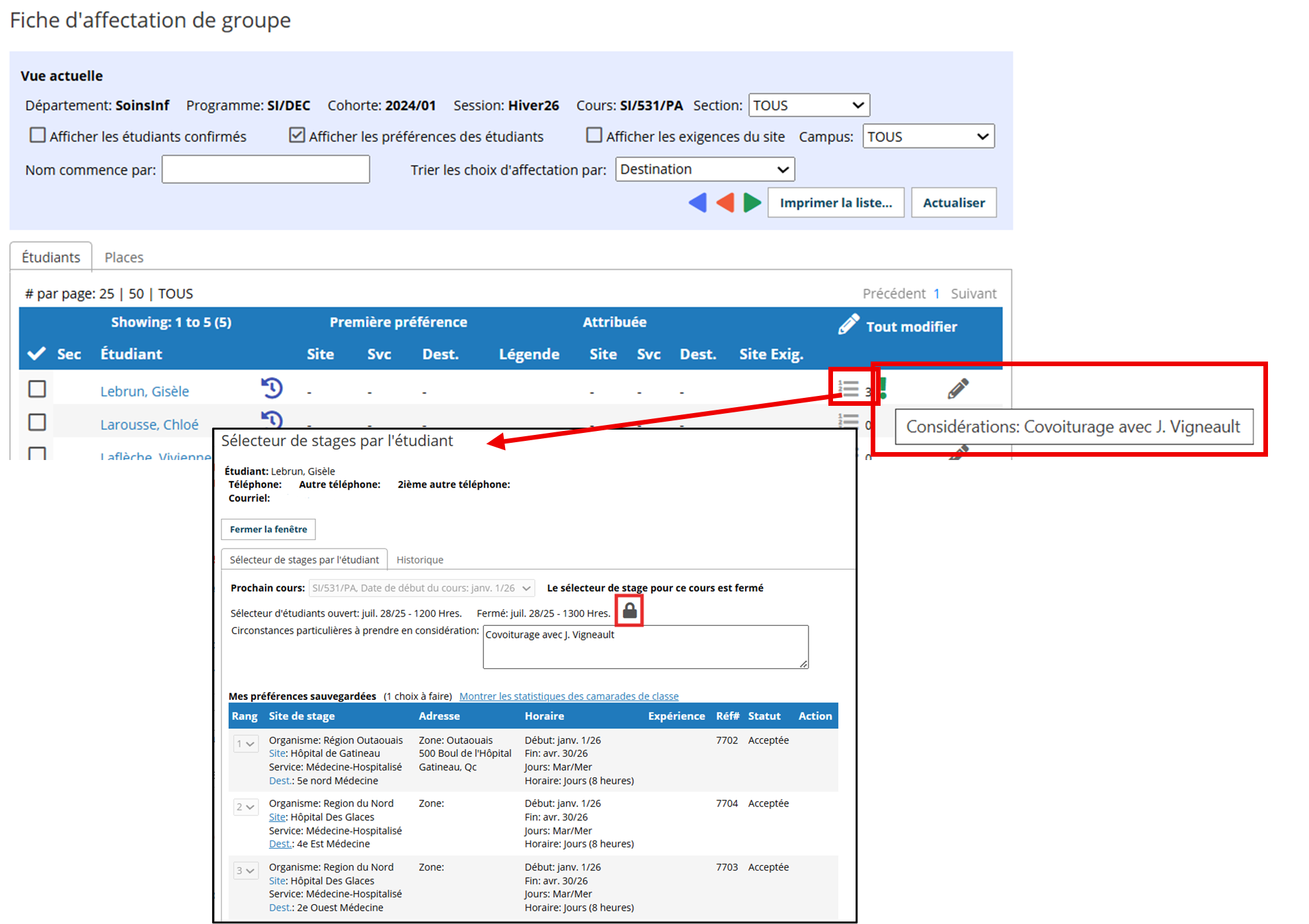Open Montrer les statistiques des camarades link
The image size is (1309, 924).
[569, 696]
